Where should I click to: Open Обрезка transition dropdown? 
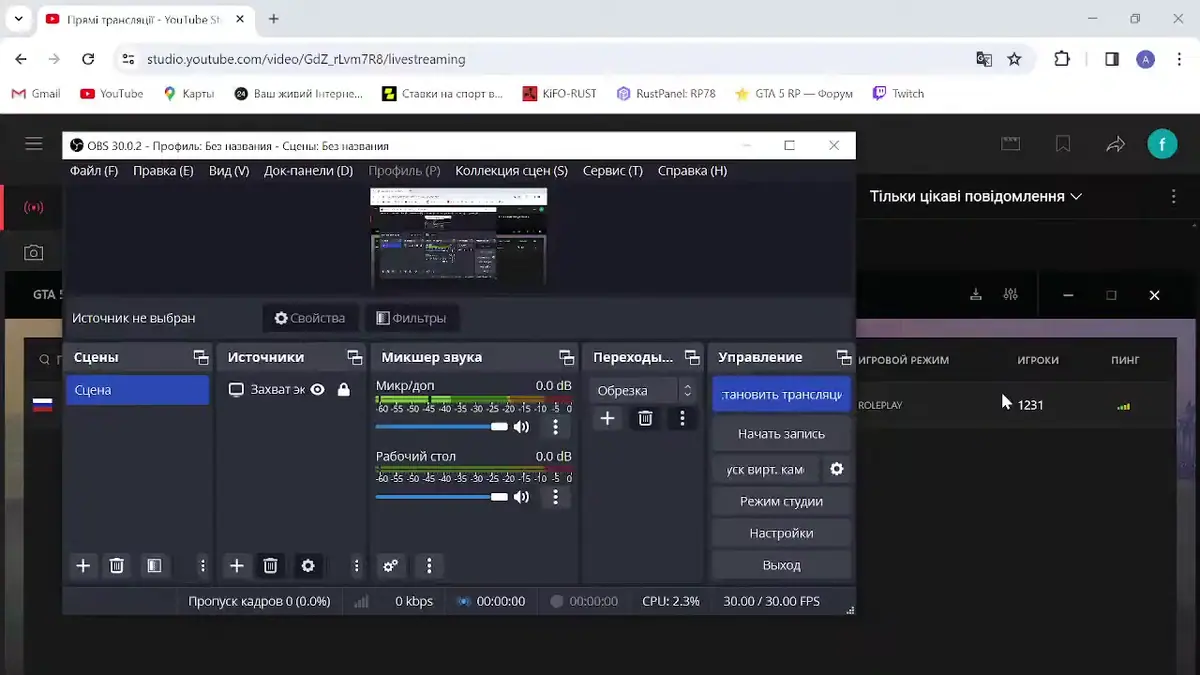644,390
